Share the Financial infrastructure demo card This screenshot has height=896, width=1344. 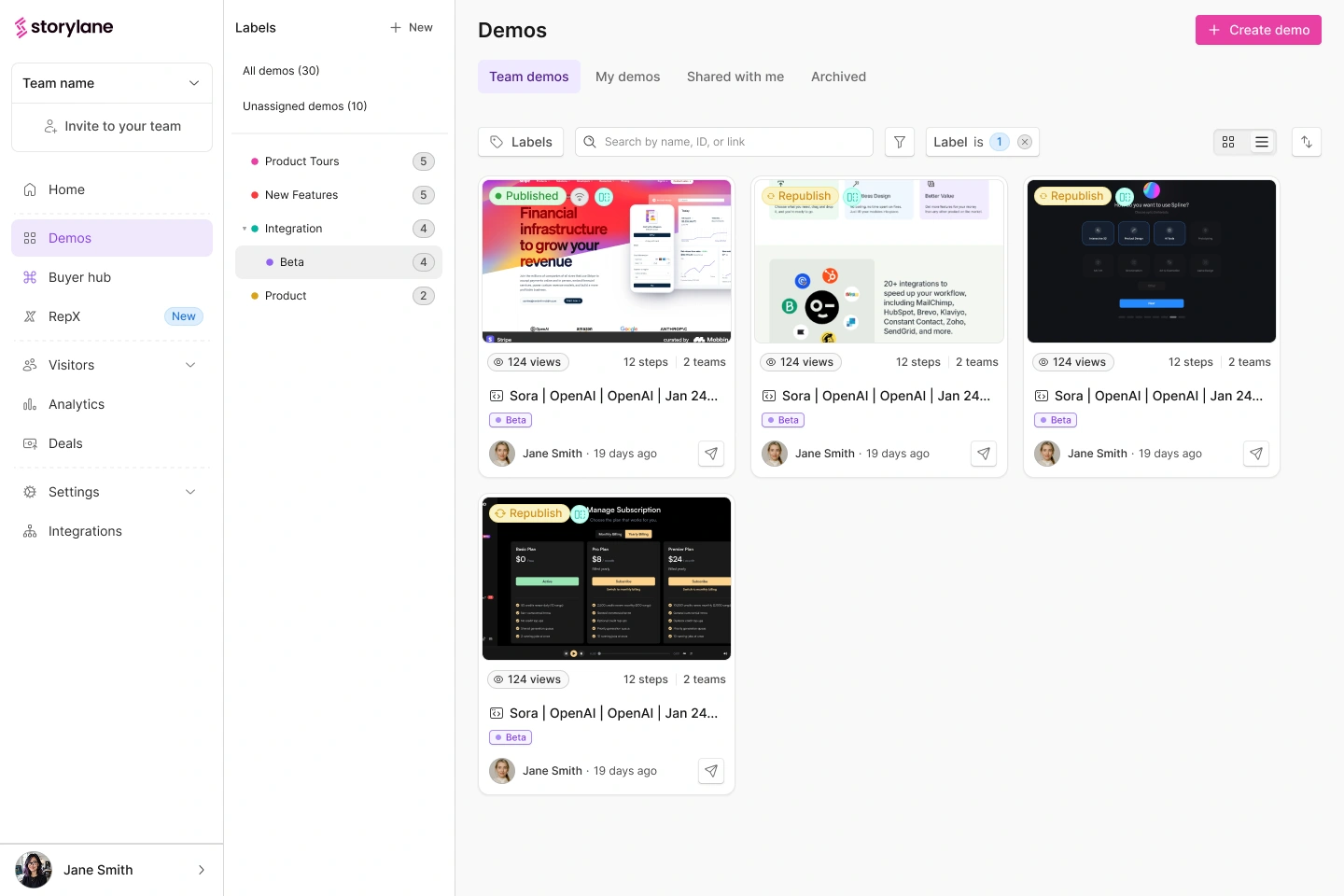[711, 454]
